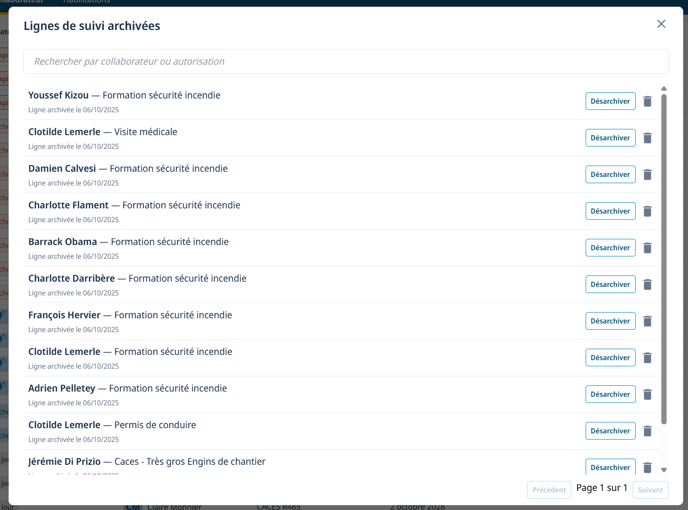The image size is (688, 510).
Task: Go to next page with Suivant
Action: [x=650, y=490]
